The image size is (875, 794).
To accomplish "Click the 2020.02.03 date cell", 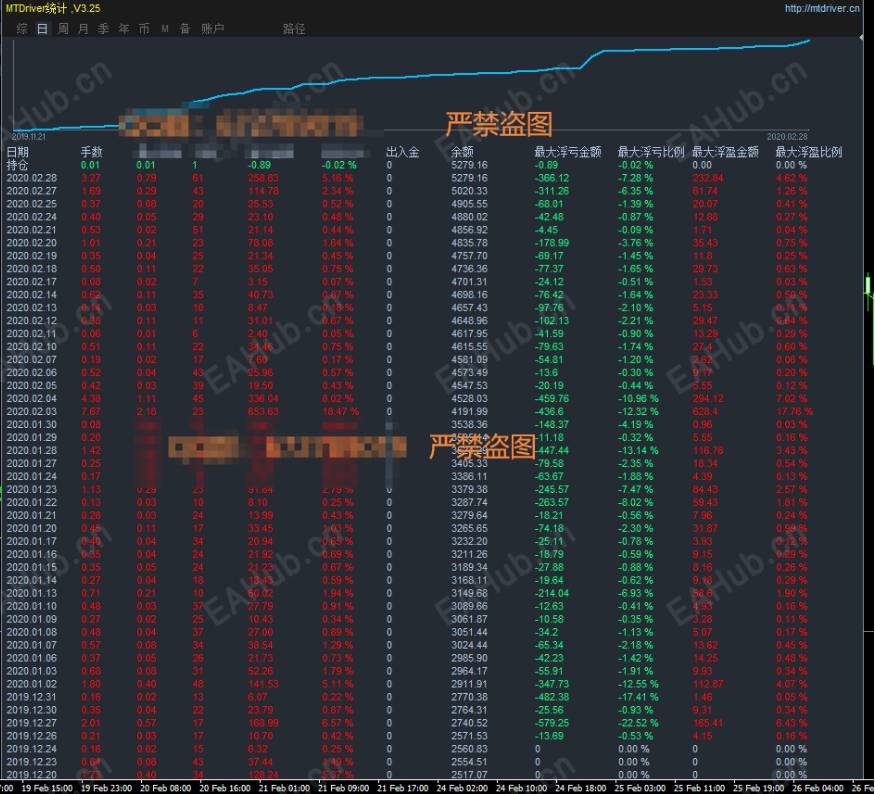I will click(32, 412).
